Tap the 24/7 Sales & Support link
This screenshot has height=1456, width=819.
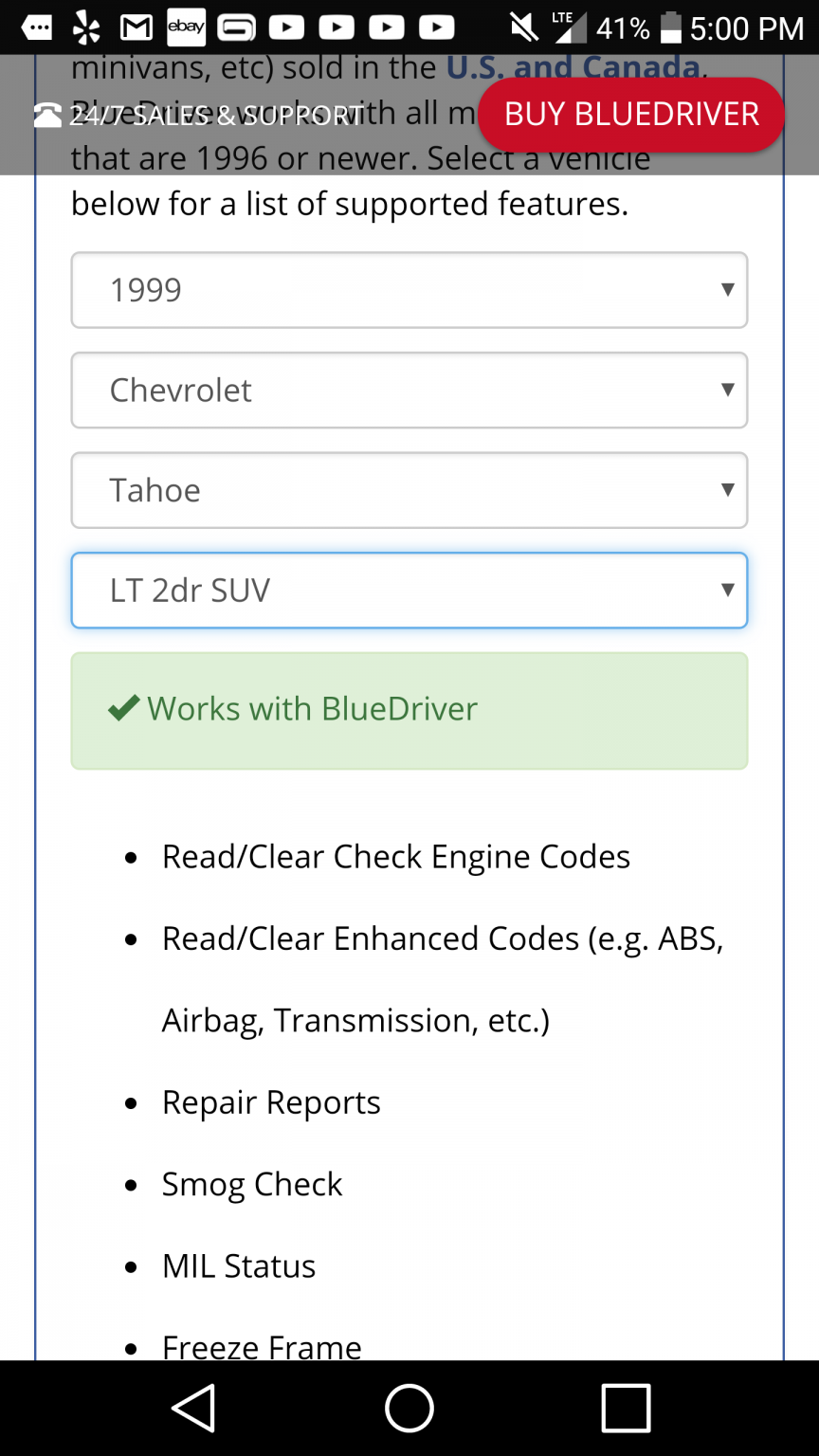(199, 116)
